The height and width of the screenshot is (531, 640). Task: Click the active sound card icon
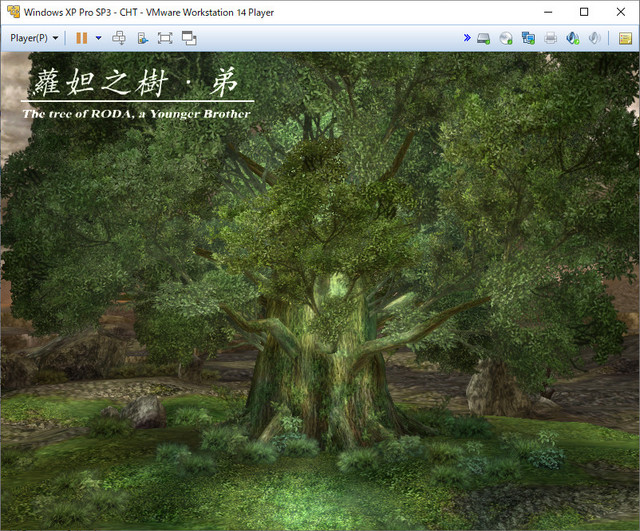coord(573,38)
